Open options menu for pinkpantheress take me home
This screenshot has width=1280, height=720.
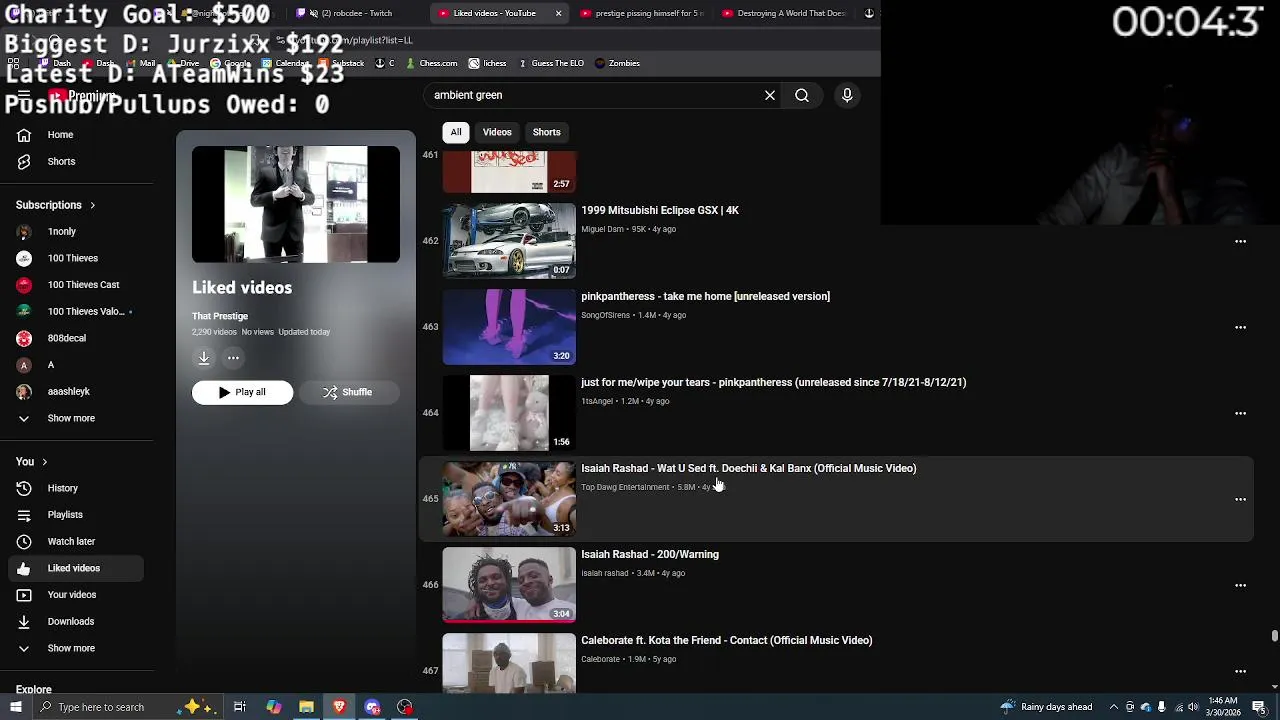(x=1240, y=327)
